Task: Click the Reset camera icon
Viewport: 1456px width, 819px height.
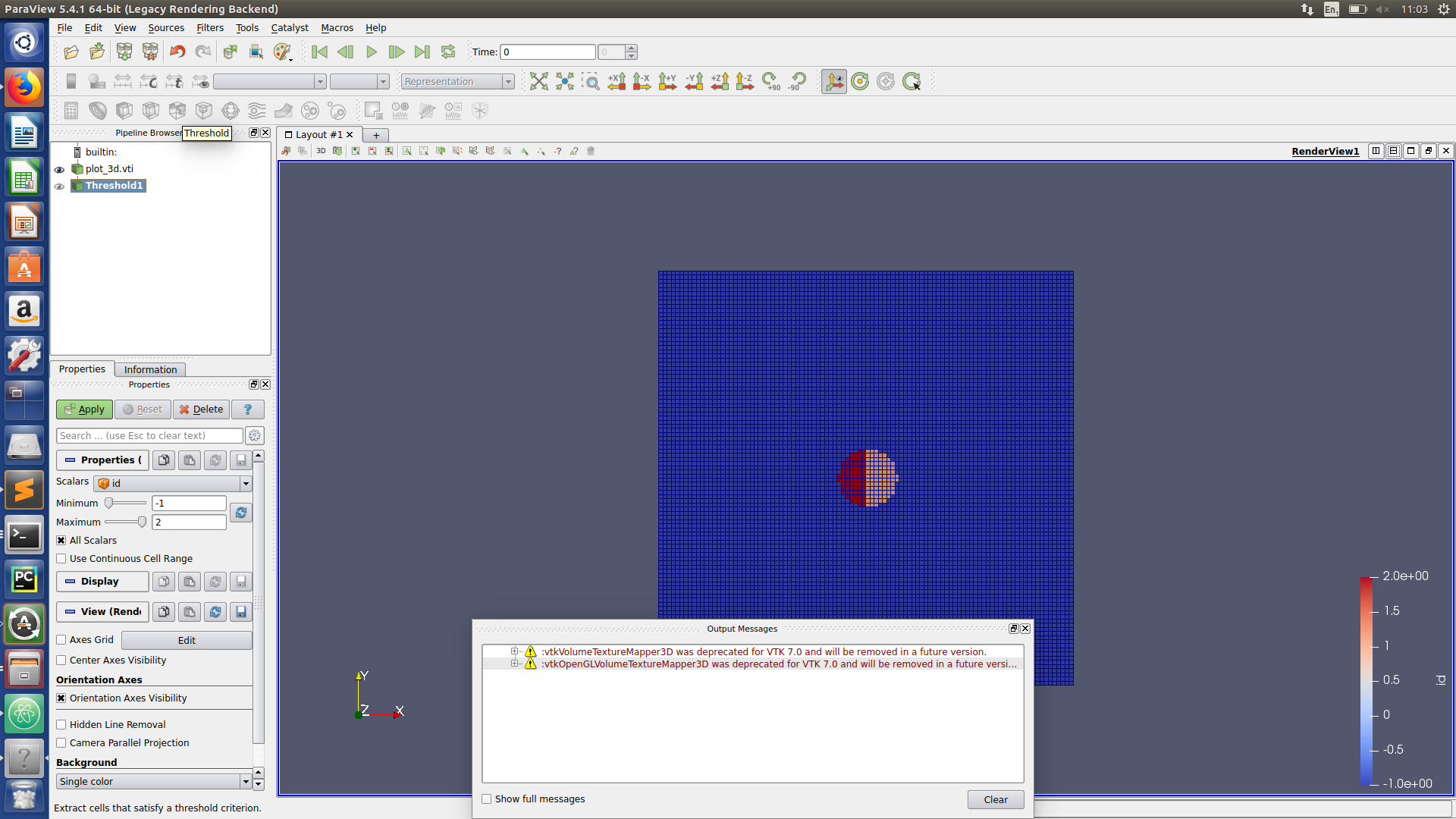Action: coord(538,81)
